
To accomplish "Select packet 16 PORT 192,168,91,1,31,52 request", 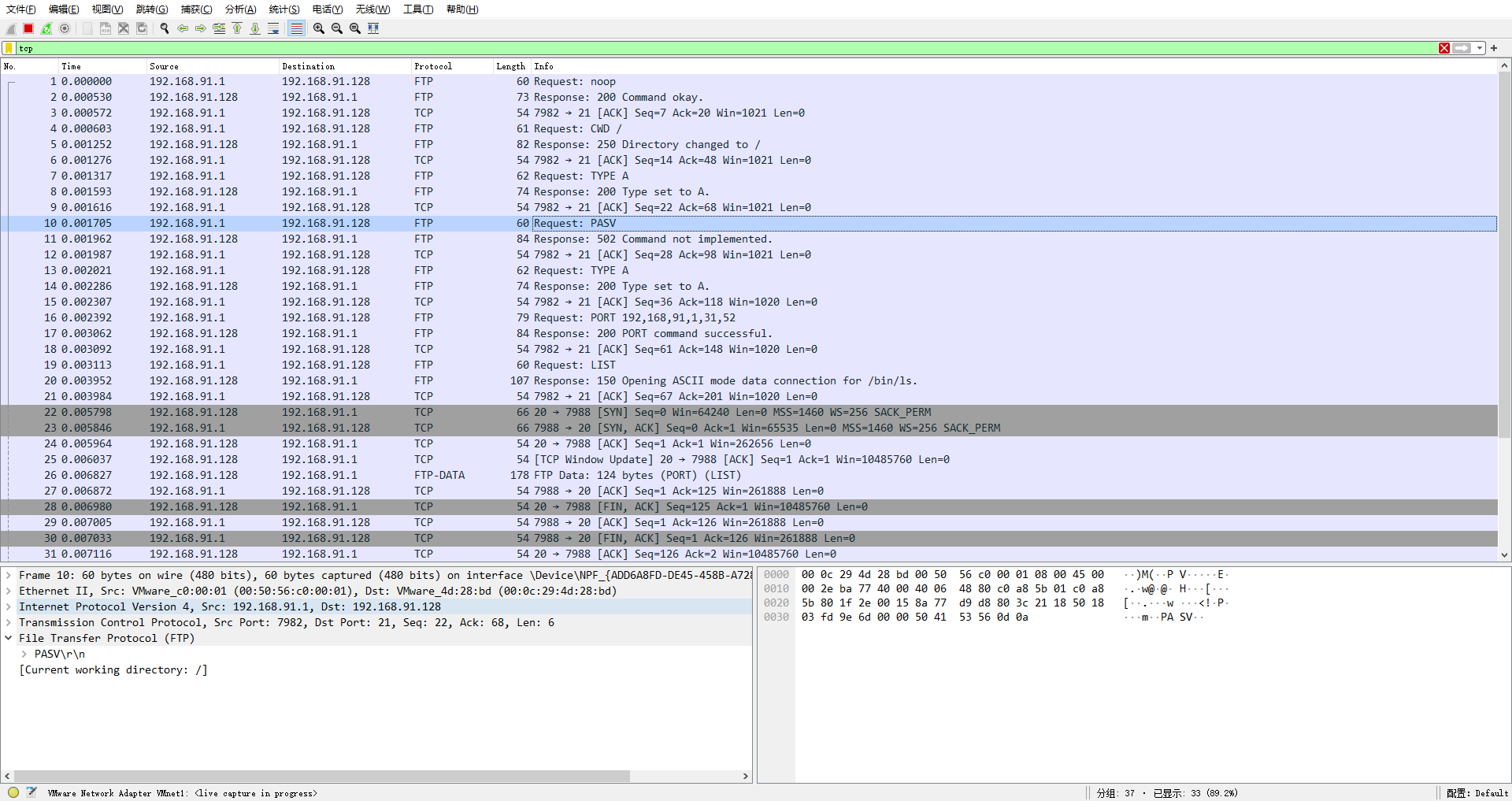I will [749, 317].
